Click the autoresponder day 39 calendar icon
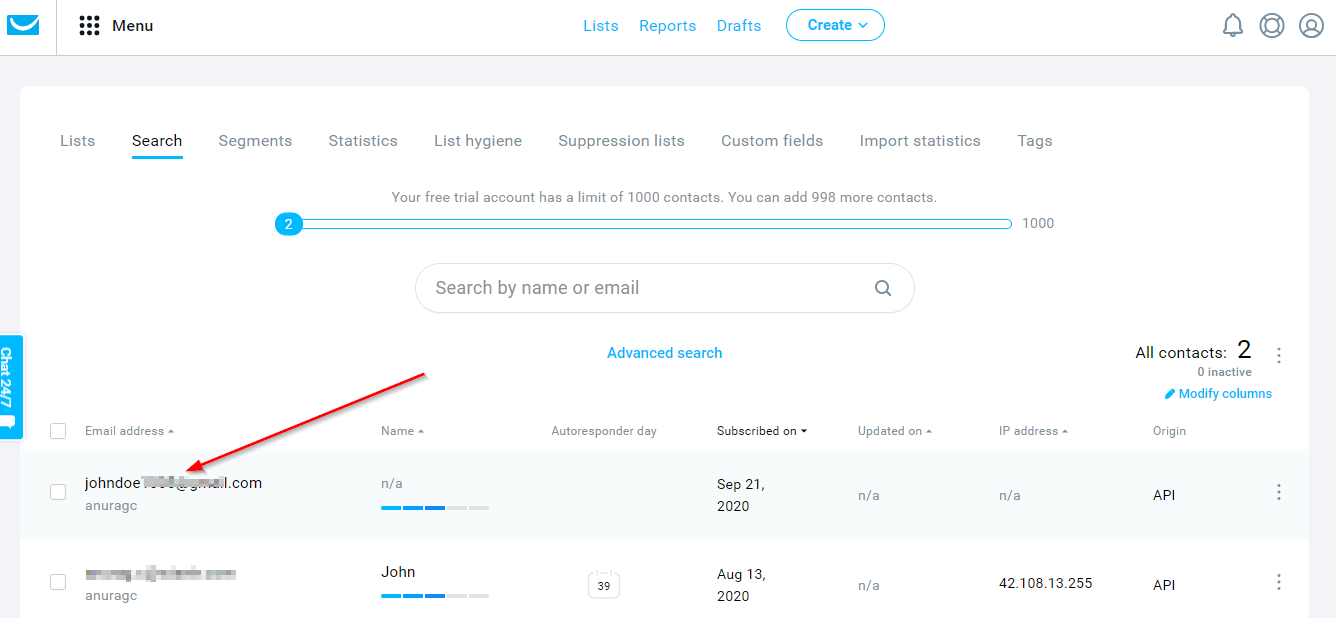Image resolution: width=1336 pixels, height=618 pixels. tap(603, 584)
